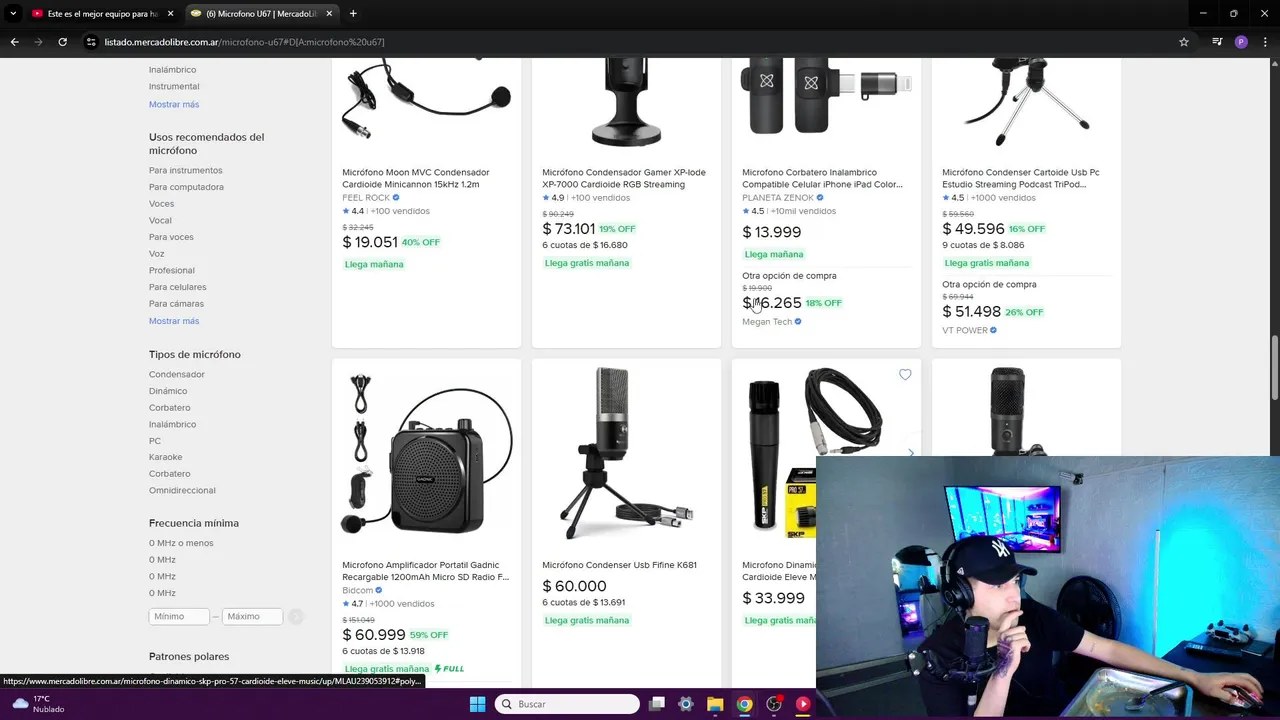Open the weather widget showing 17°C Nublado
This screenshot has height=720, width=1280.
pyautogui.click(x=38, y=704)
